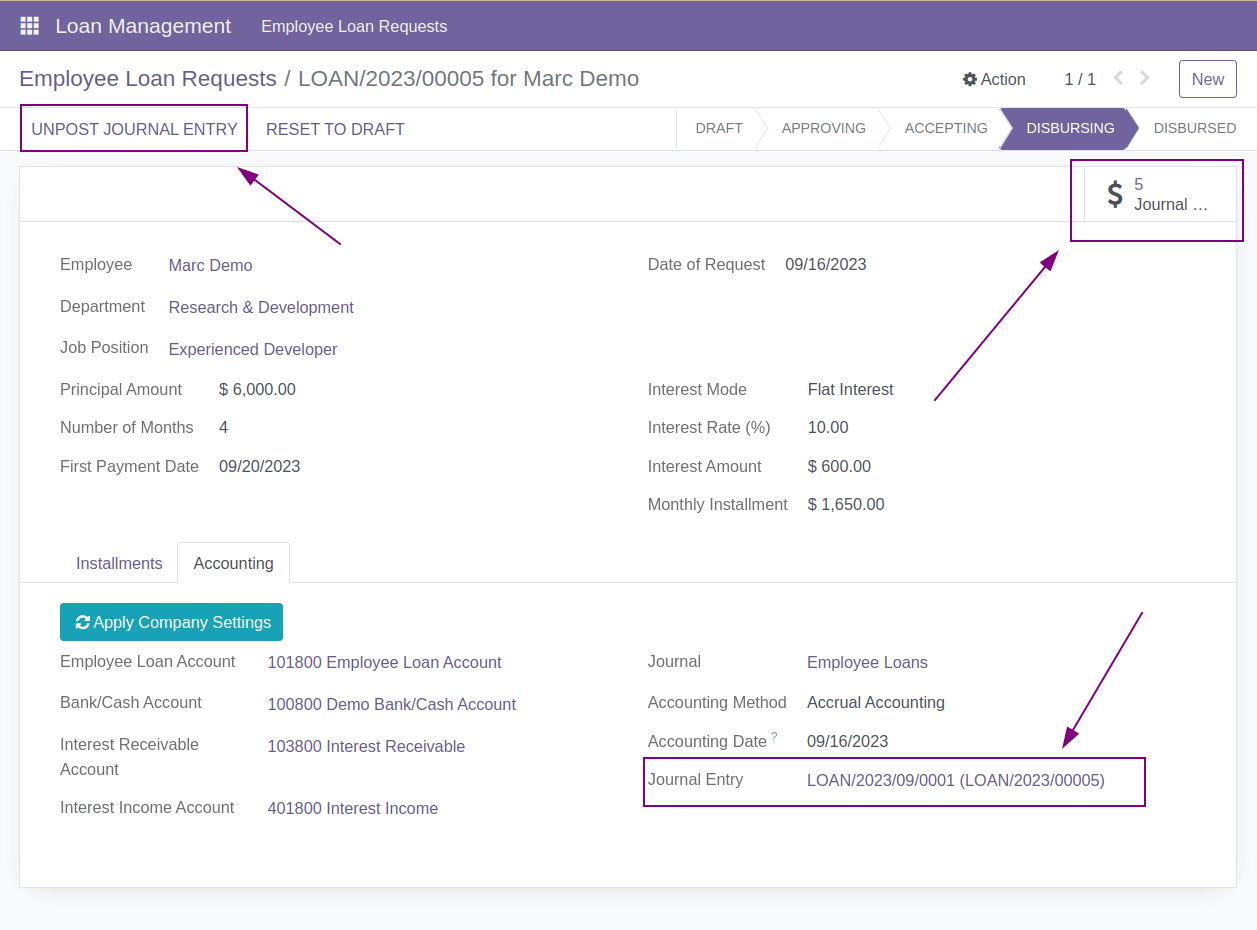Viewport: 1257px width, 930px height.
Task: Click the previous record chevron arrow
Action: tap(1117, 77)
